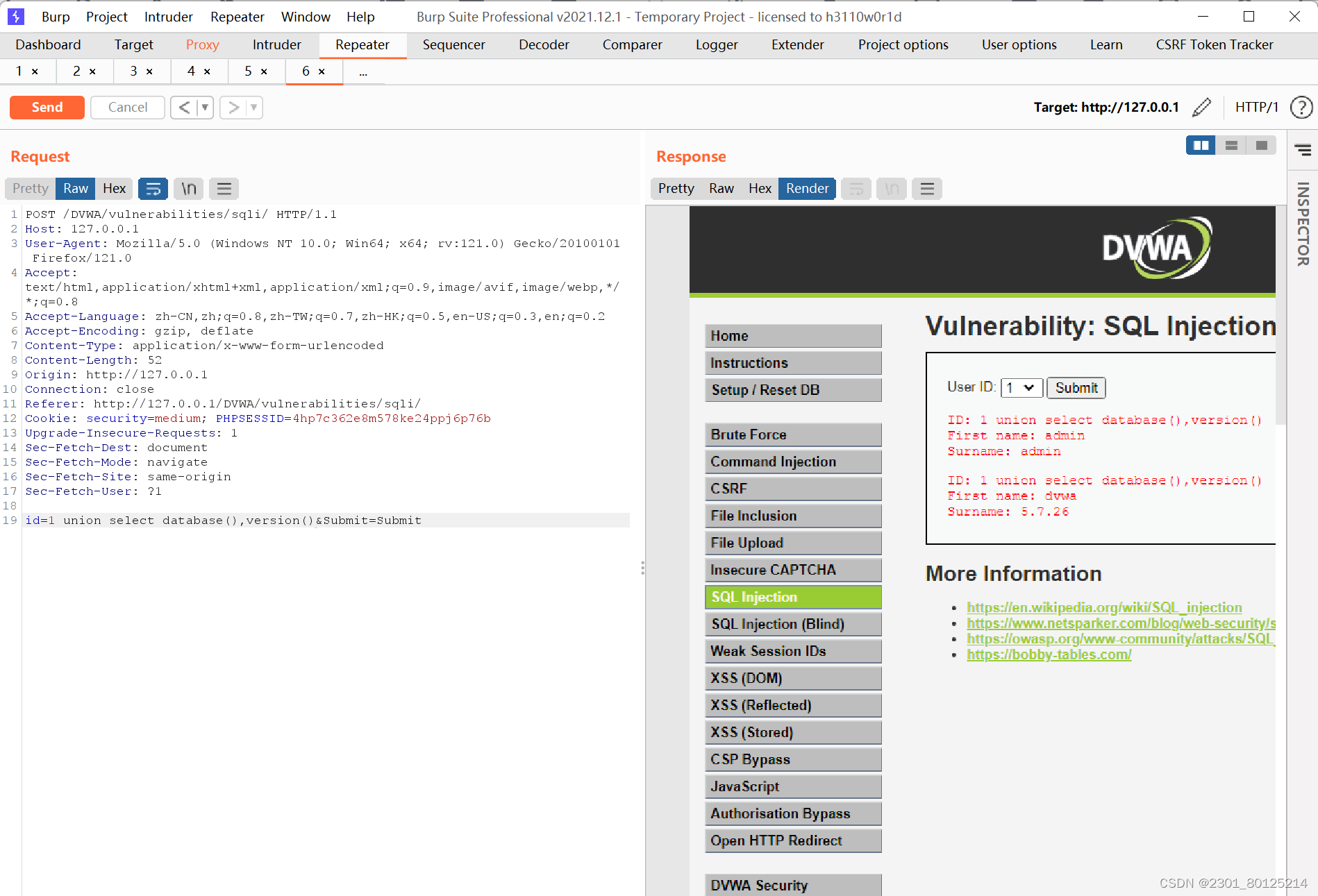Close Repeater tab 3
Image resolution: width=1318 pixels, height=896 pixels.
tap(149, 71)
